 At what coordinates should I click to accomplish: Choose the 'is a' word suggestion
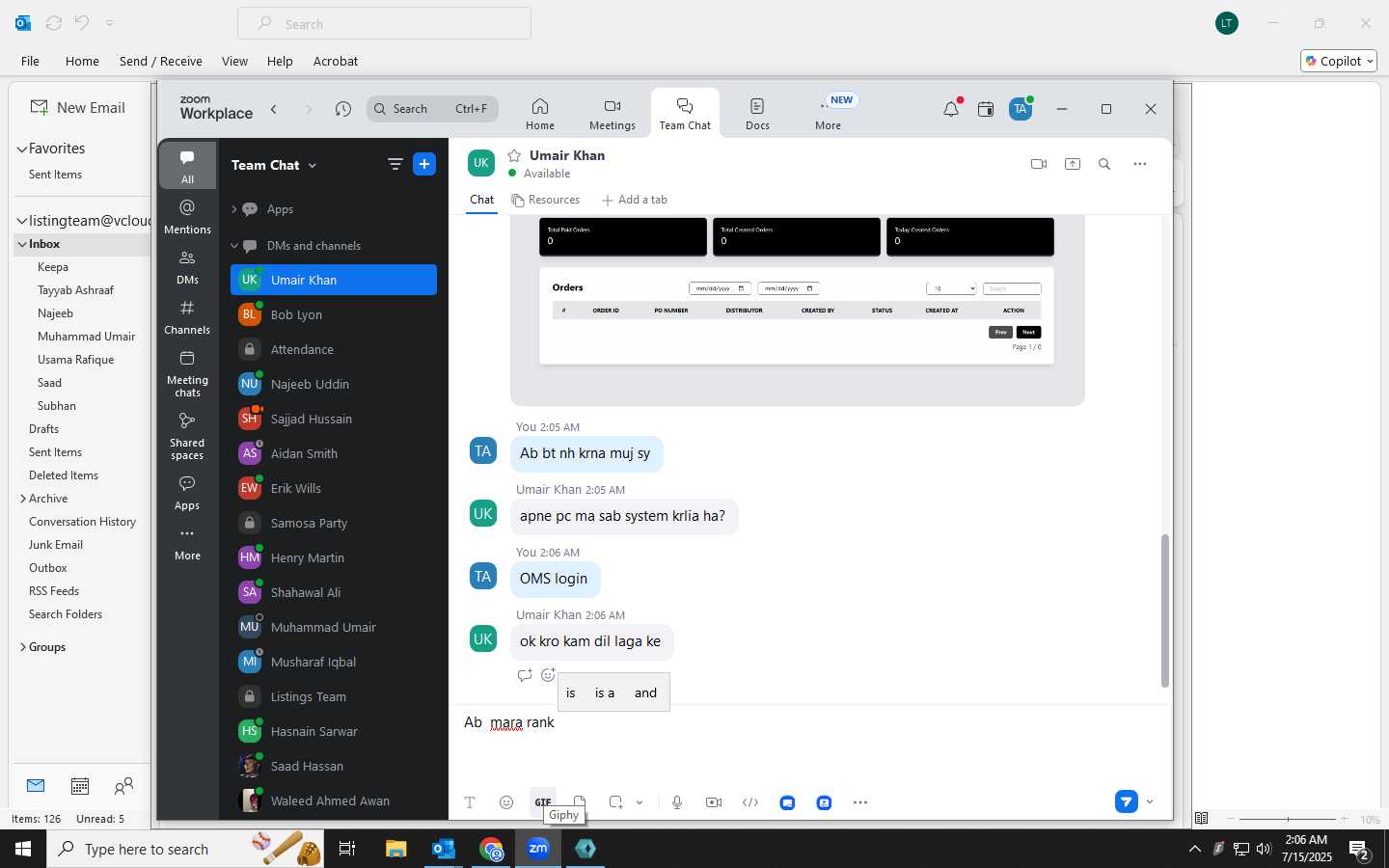pos(605,692)
